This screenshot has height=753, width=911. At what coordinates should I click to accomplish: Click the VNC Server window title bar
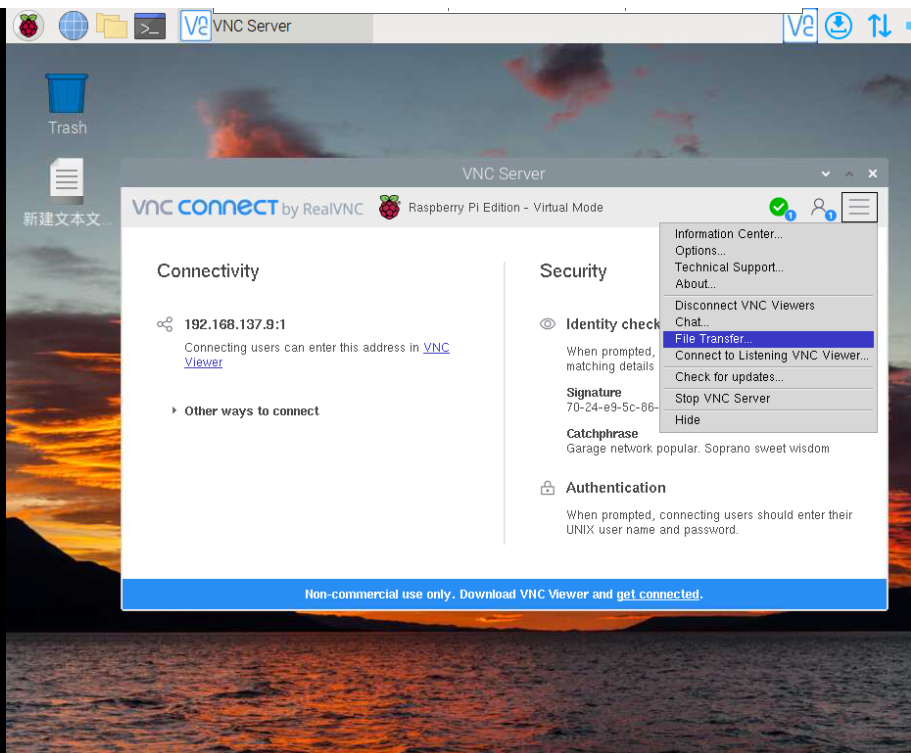click(x=504, y=173)
